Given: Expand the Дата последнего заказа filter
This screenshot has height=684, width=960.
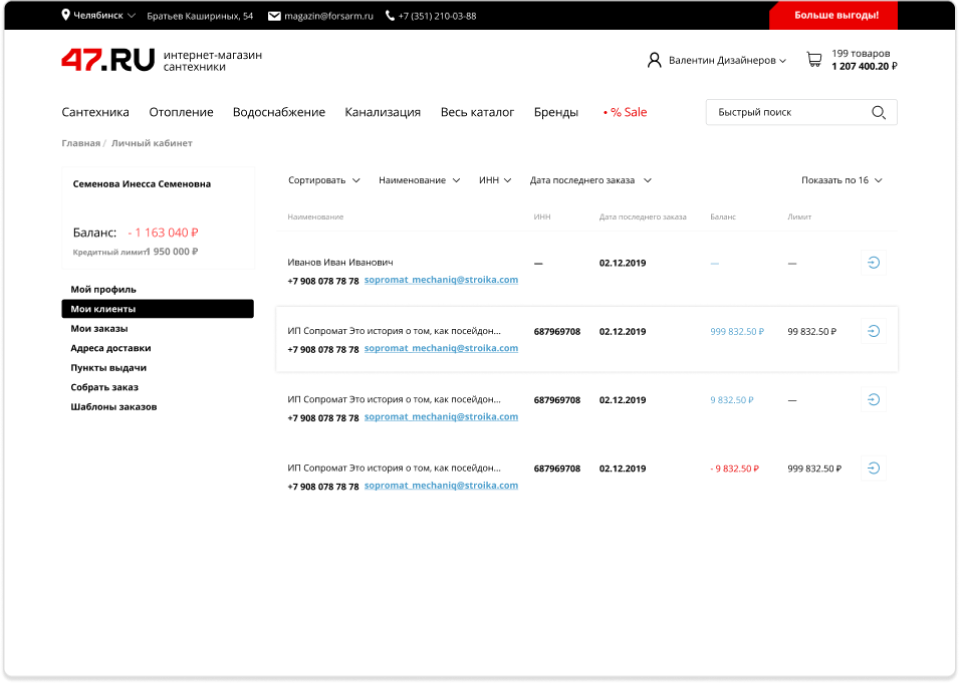Looking at the screenshot, I should click(x=590, y=181).
